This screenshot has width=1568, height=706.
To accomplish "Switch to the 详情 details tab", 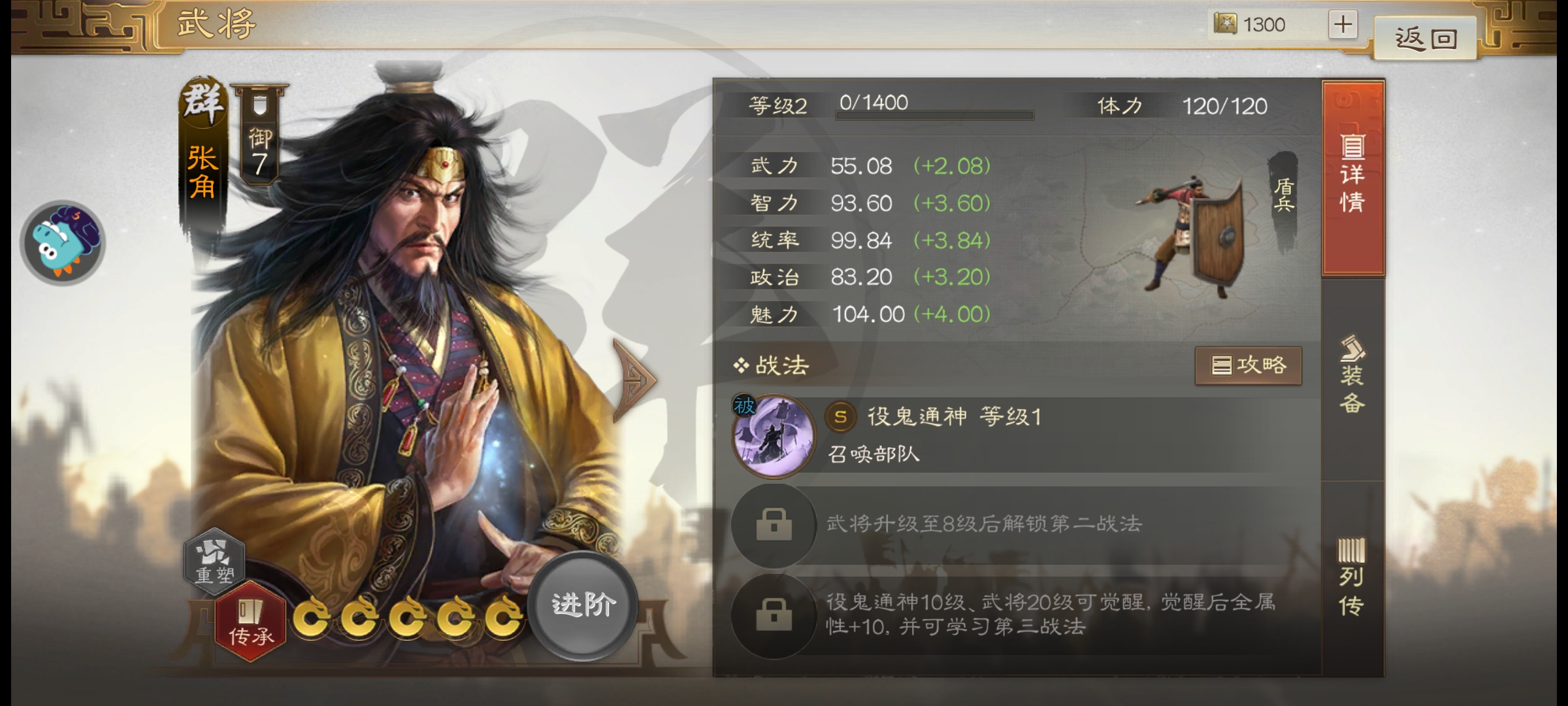I will pyautogui.click(x=1353, y=178).
